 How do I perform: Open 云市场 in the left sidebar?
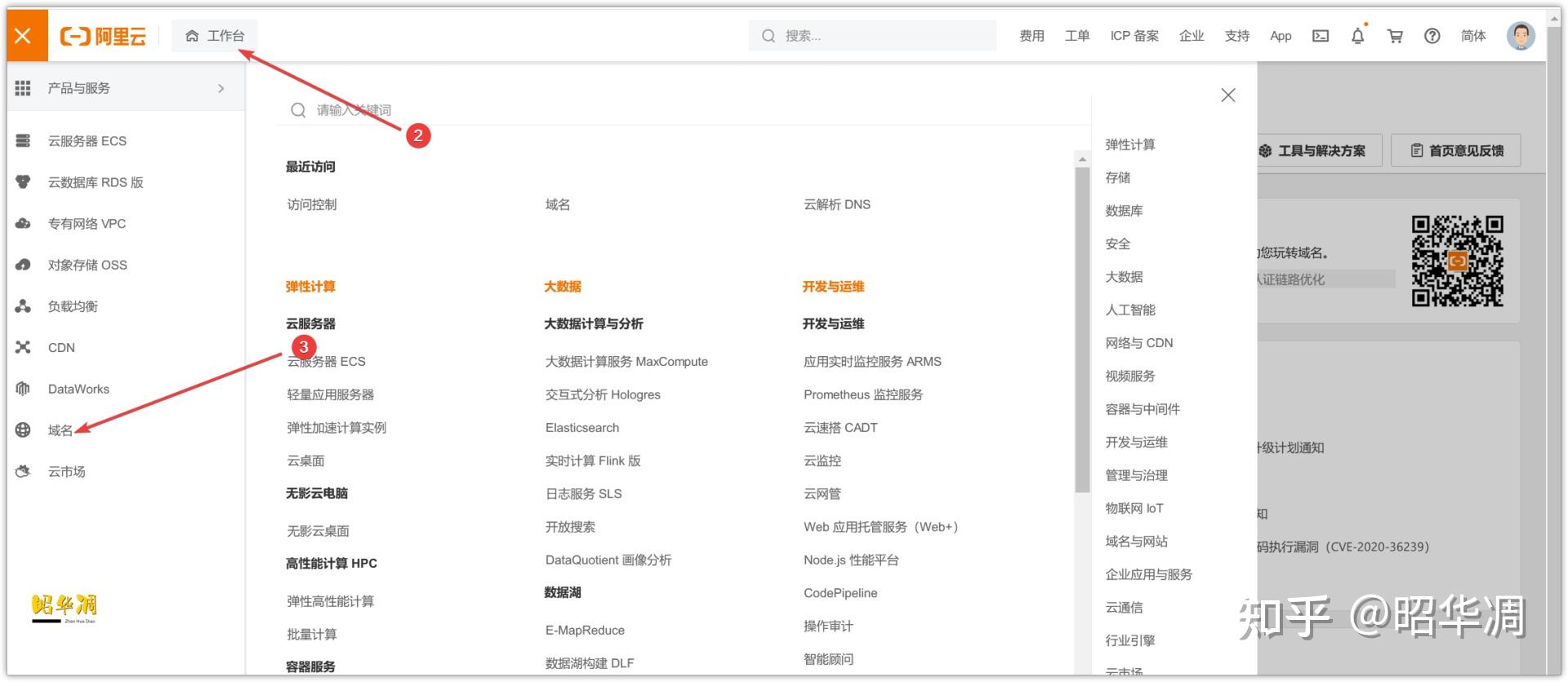coord(66,472)
